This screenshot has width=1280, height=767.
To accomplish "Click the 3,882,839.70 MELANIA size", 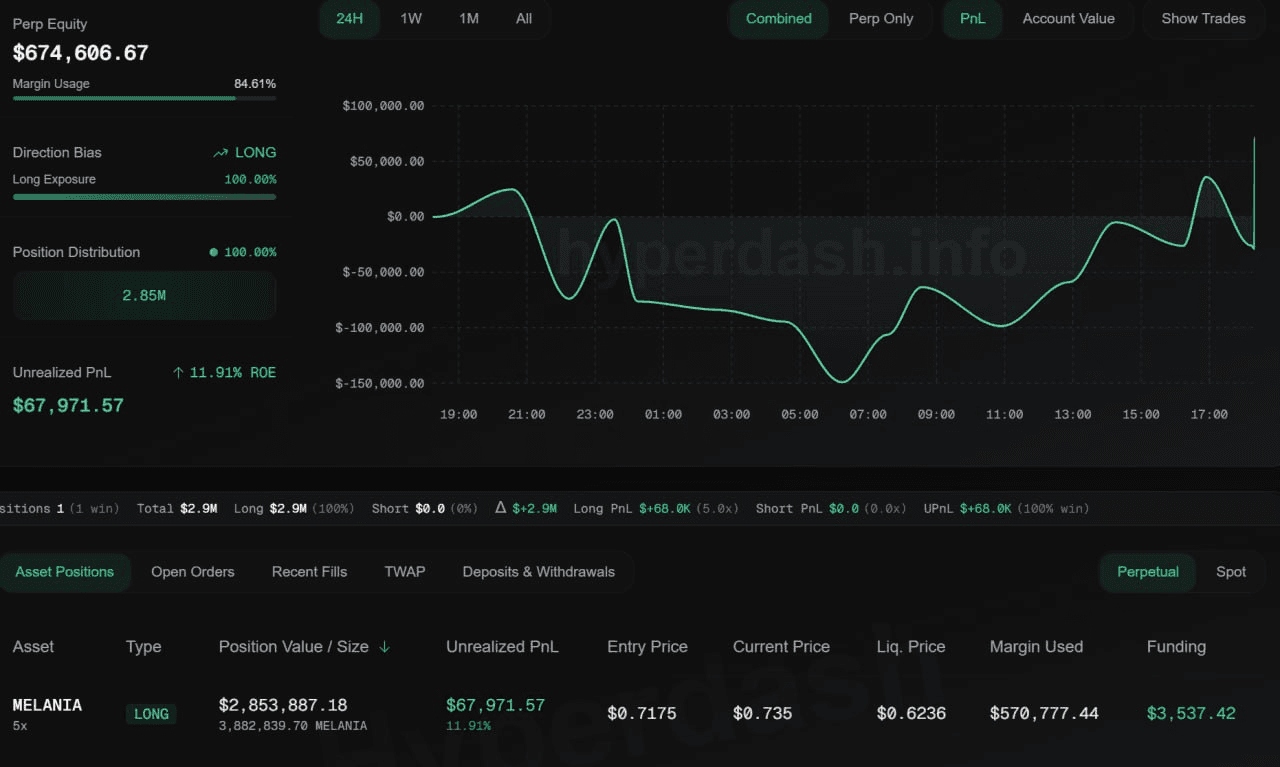I will 293,726.
